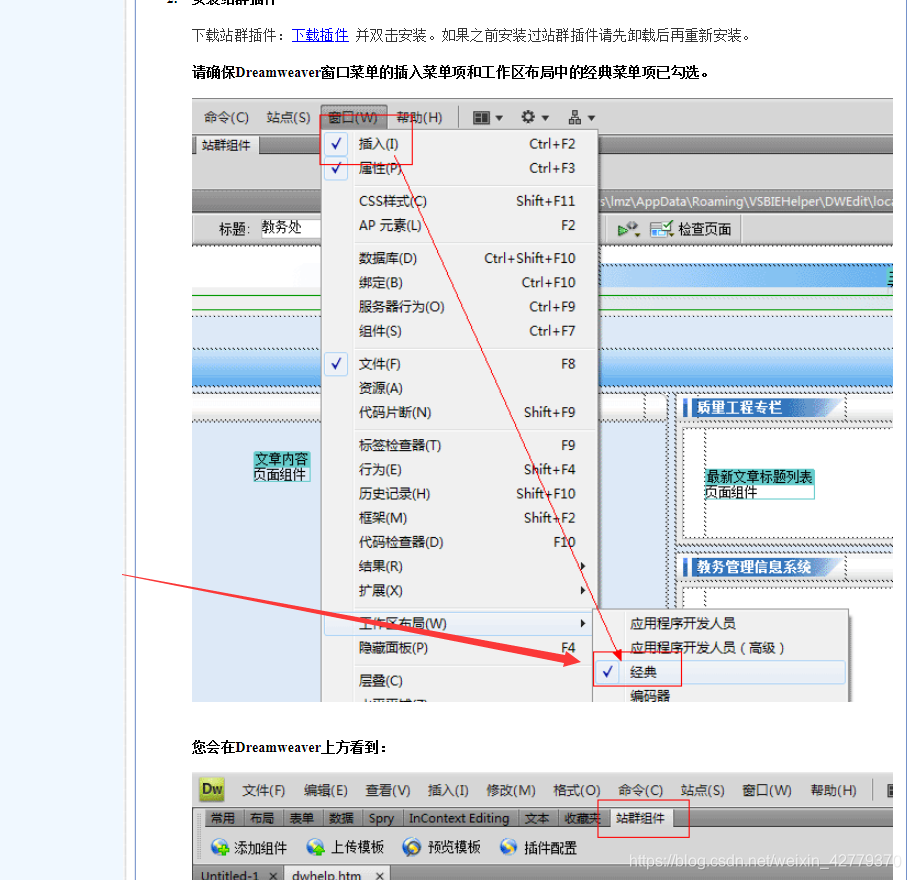This screenshot has height=880, width=911.
Task: Open the 下载插件 download link
Action: [320, 35]
